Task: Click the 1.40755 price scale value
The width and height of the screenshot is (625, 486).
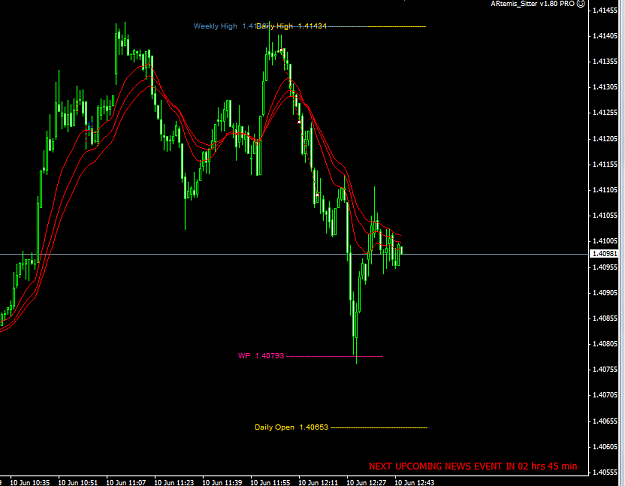Action: click(605, 369)
